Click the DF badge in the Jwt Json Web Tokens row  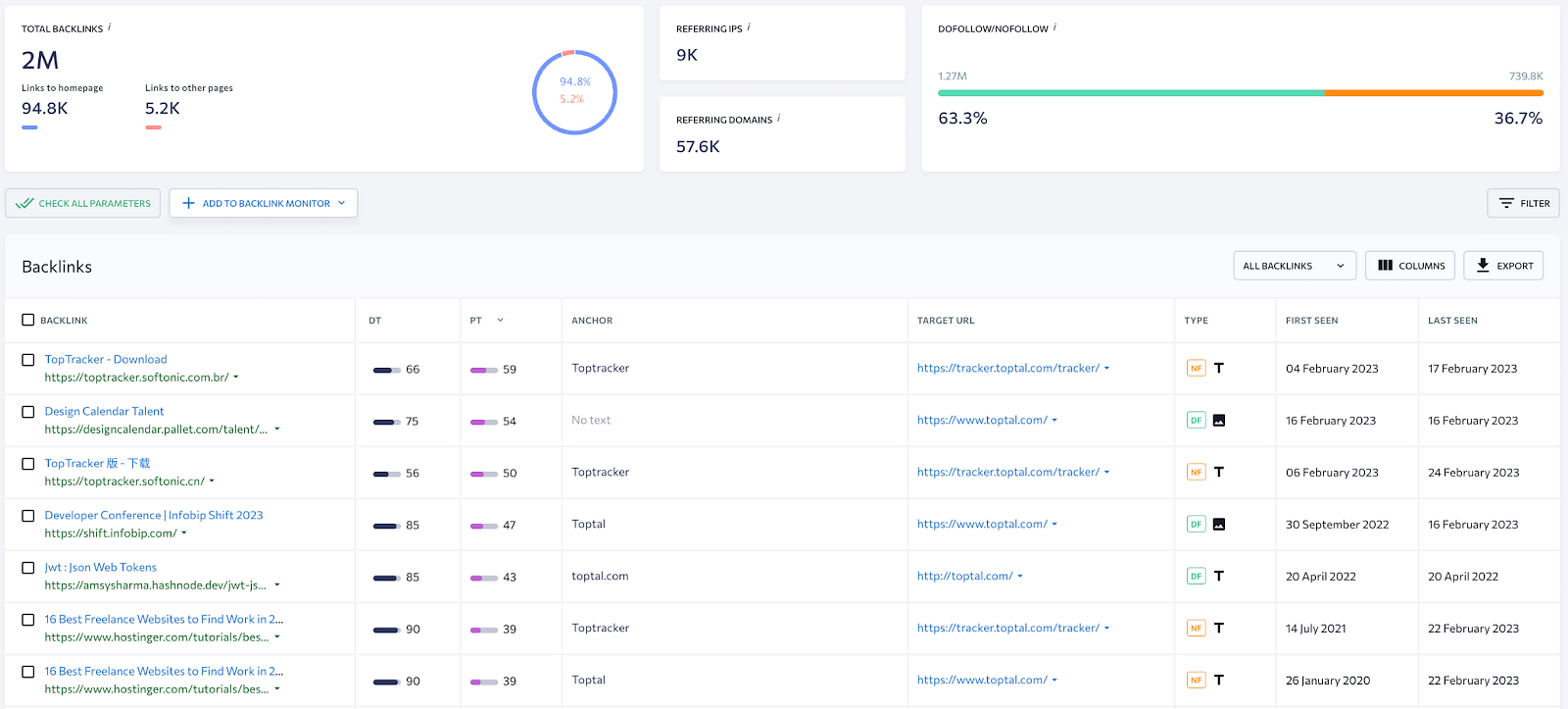click(1196, 577)
